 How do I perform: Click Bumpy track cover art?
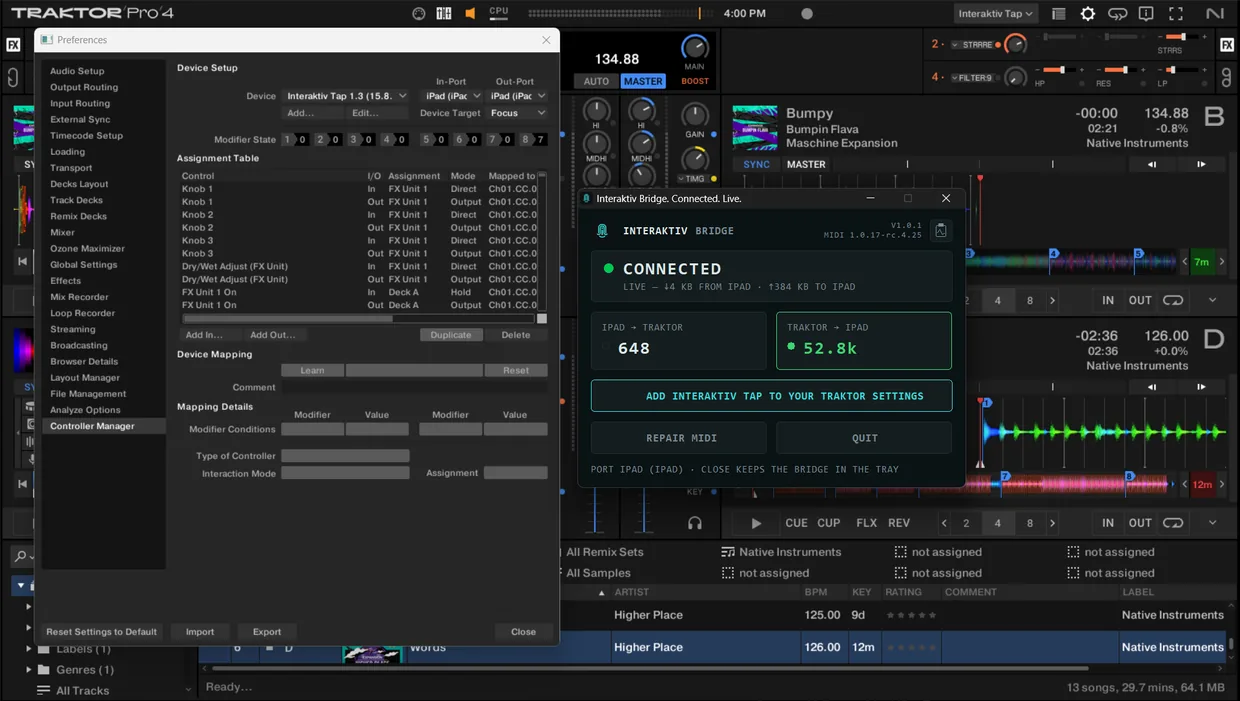755,128
